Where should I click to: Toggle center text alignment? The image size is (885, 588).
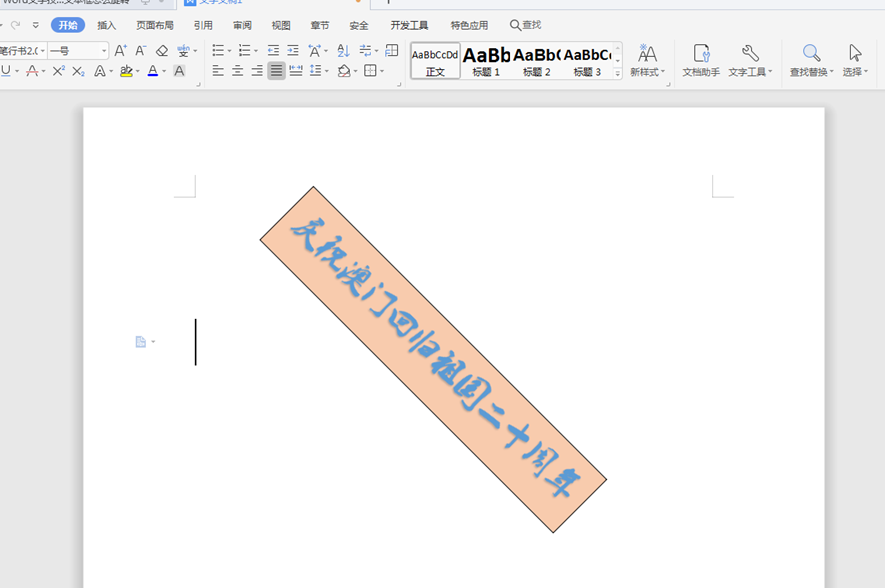(237, 71)
